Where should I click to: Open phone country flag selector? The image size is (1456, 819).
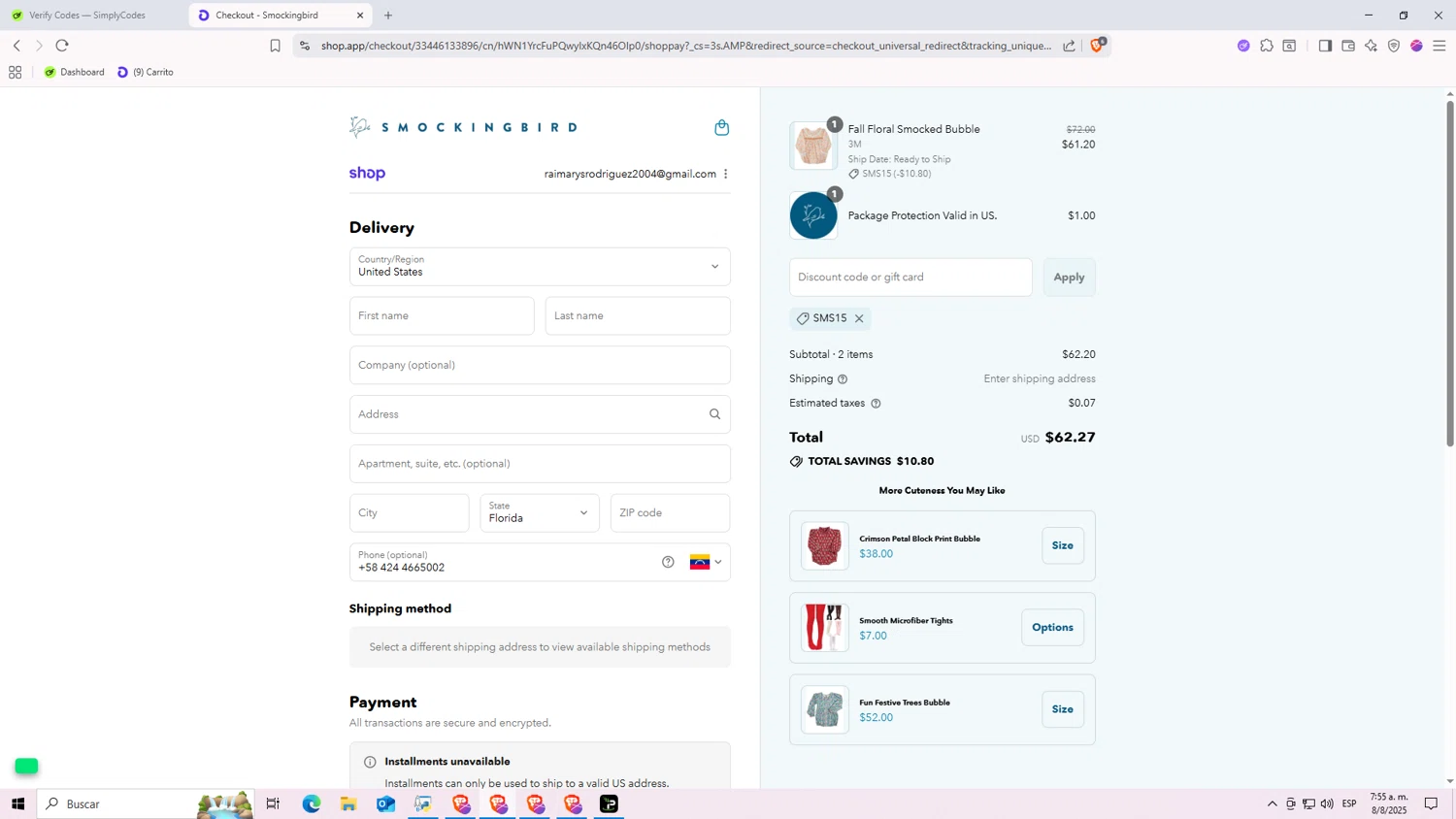(706, 562)
